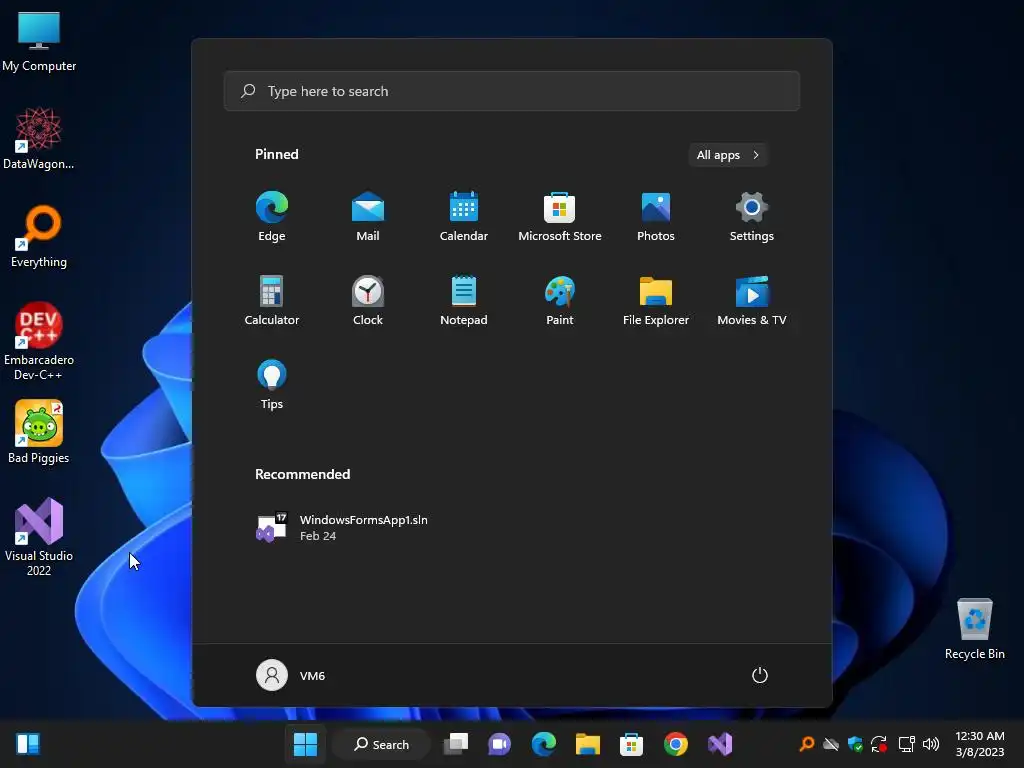
Task: Click the cloud sync tray icon
Action: (x=831, y=744)
